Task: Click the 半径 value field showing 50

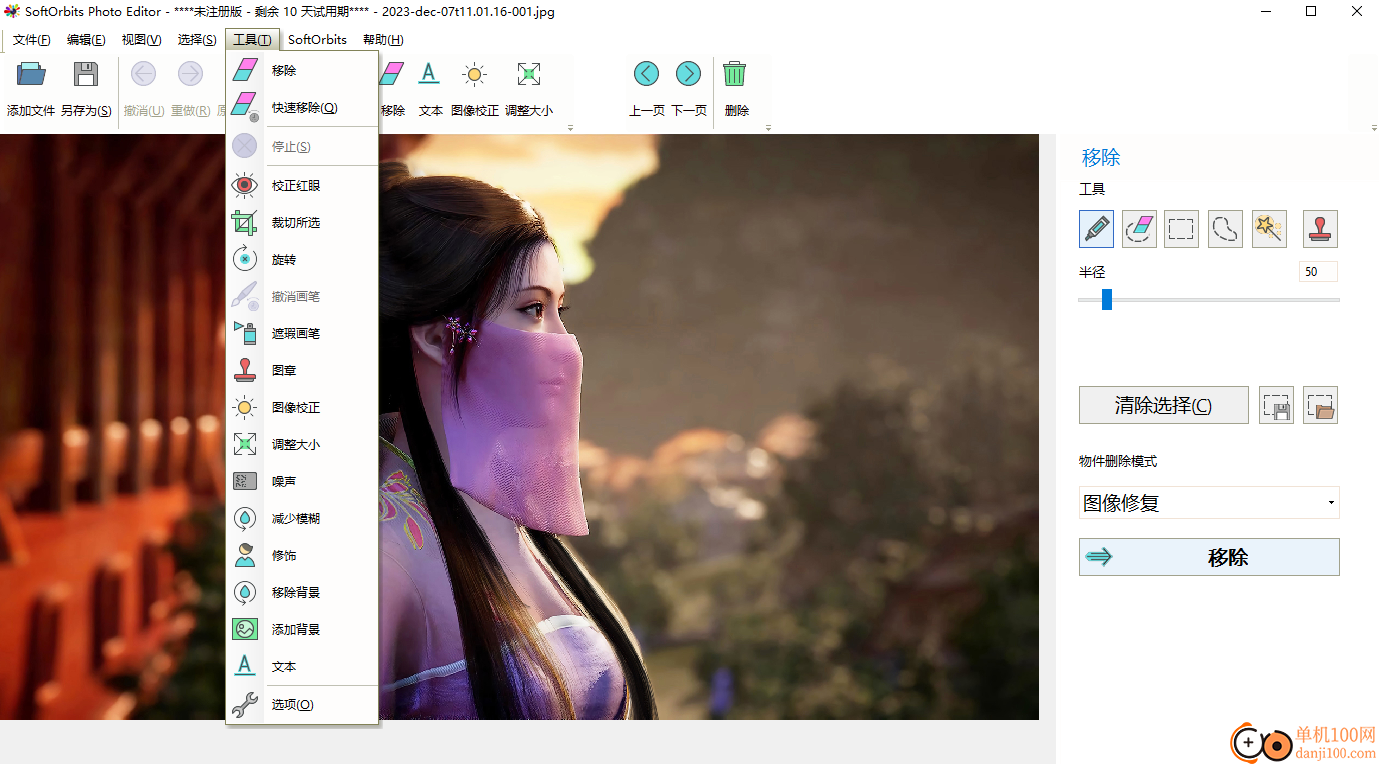Action: (x=1318, y=272)
